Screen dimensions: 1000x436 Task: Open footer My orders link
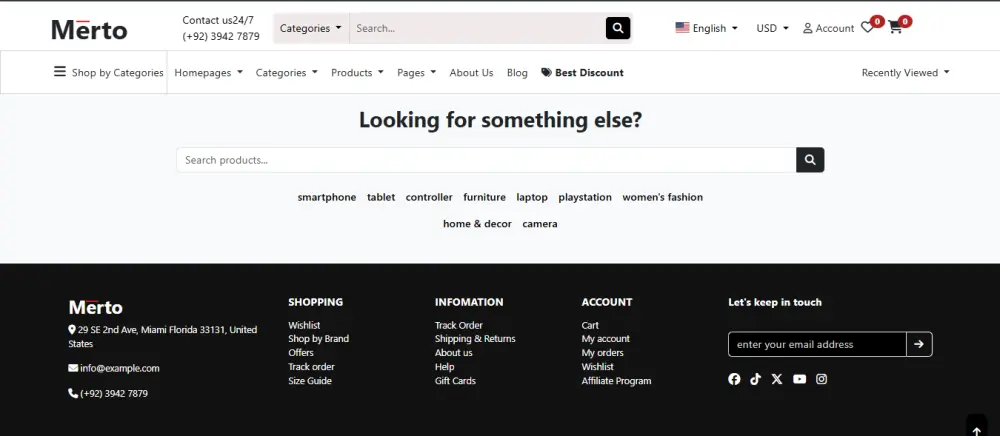(x=603, y=353)
